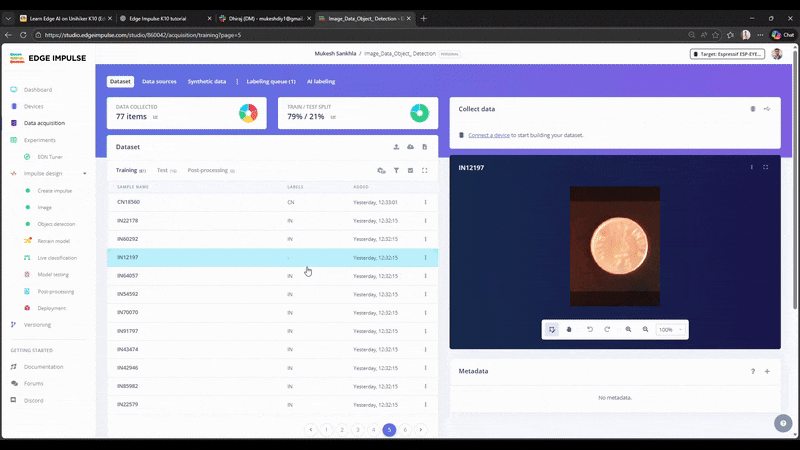This screenshot has width=800, height=450.
Task: Collapse the Impulse design section arrow
Action: (x=85, y=173)
